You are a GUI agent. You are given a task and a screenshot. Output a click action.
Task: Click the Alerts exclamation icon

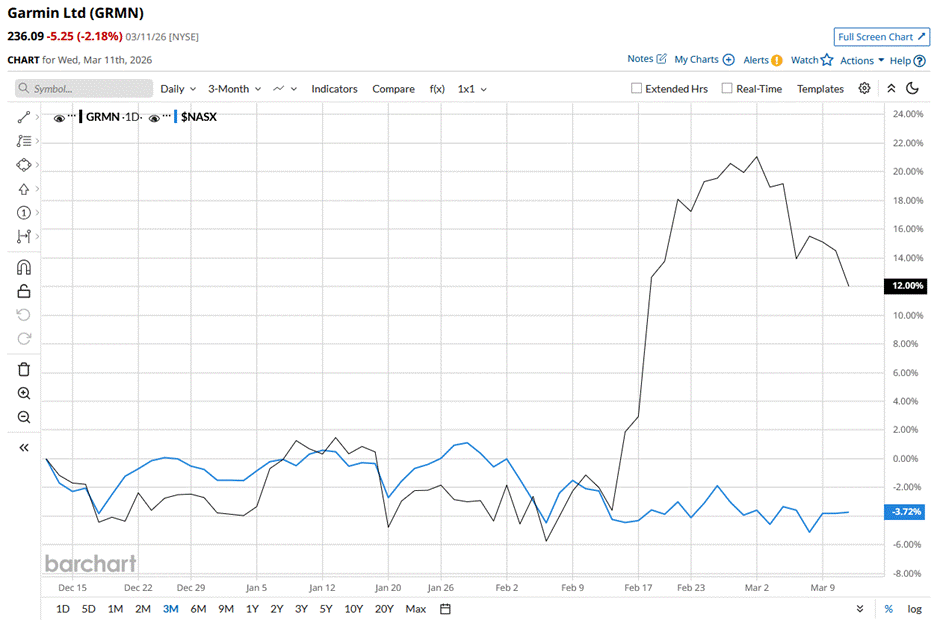click(777, 60)
